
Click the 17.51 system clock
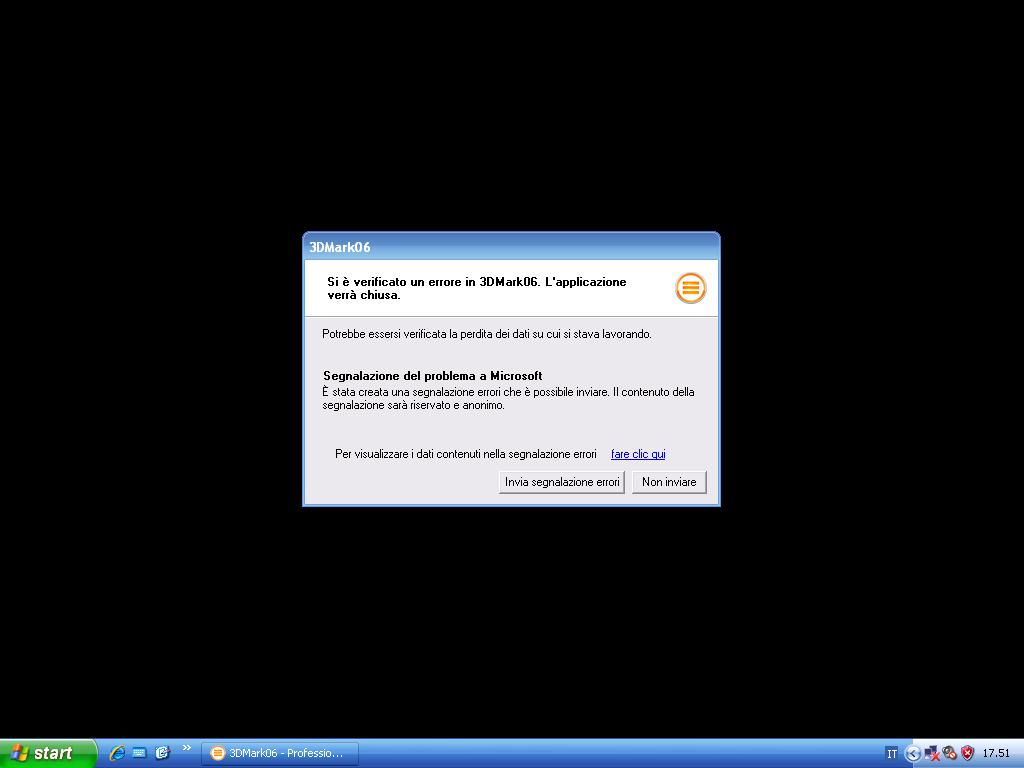click(x=996, y=754)
